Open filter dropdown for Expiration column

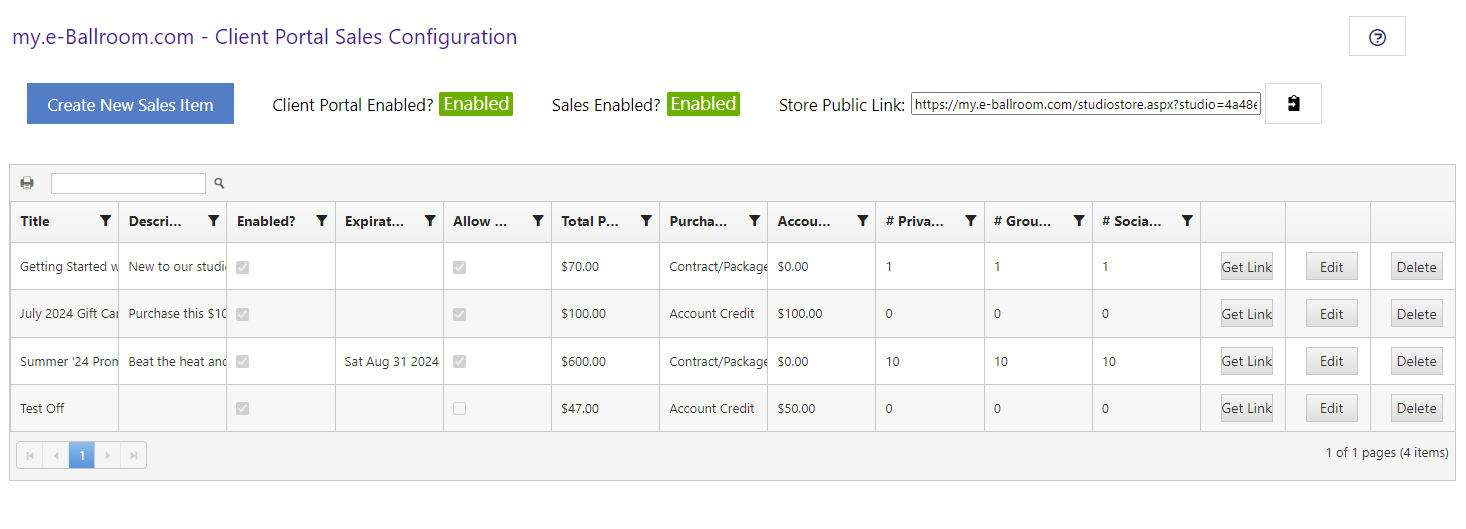429,221
